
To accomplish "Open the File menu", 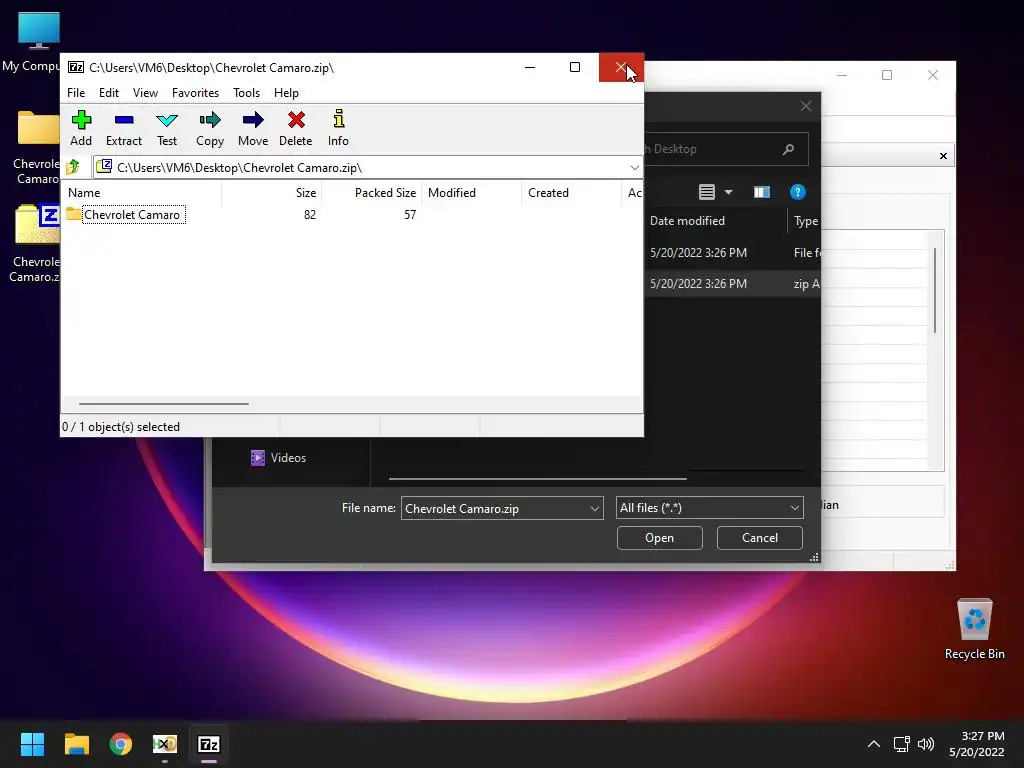I will click(76, 93).
